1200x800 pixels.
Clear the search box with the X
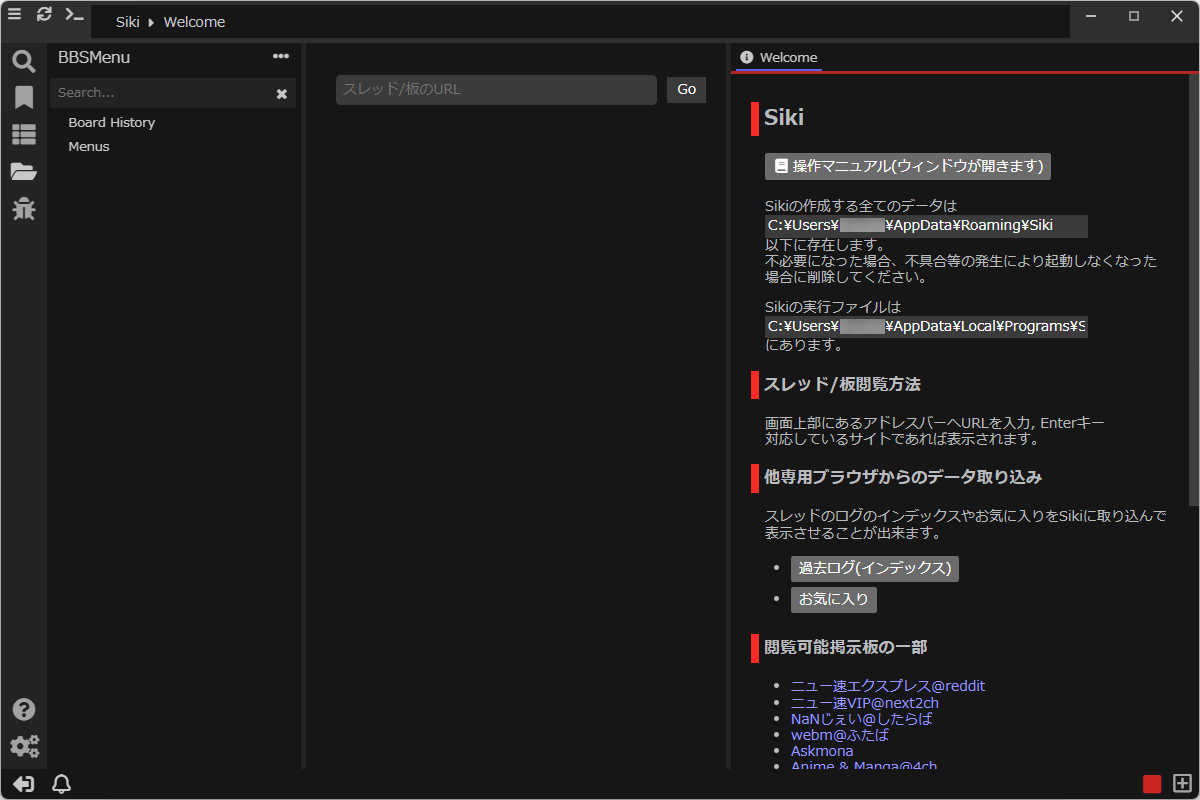pos(281,93)
